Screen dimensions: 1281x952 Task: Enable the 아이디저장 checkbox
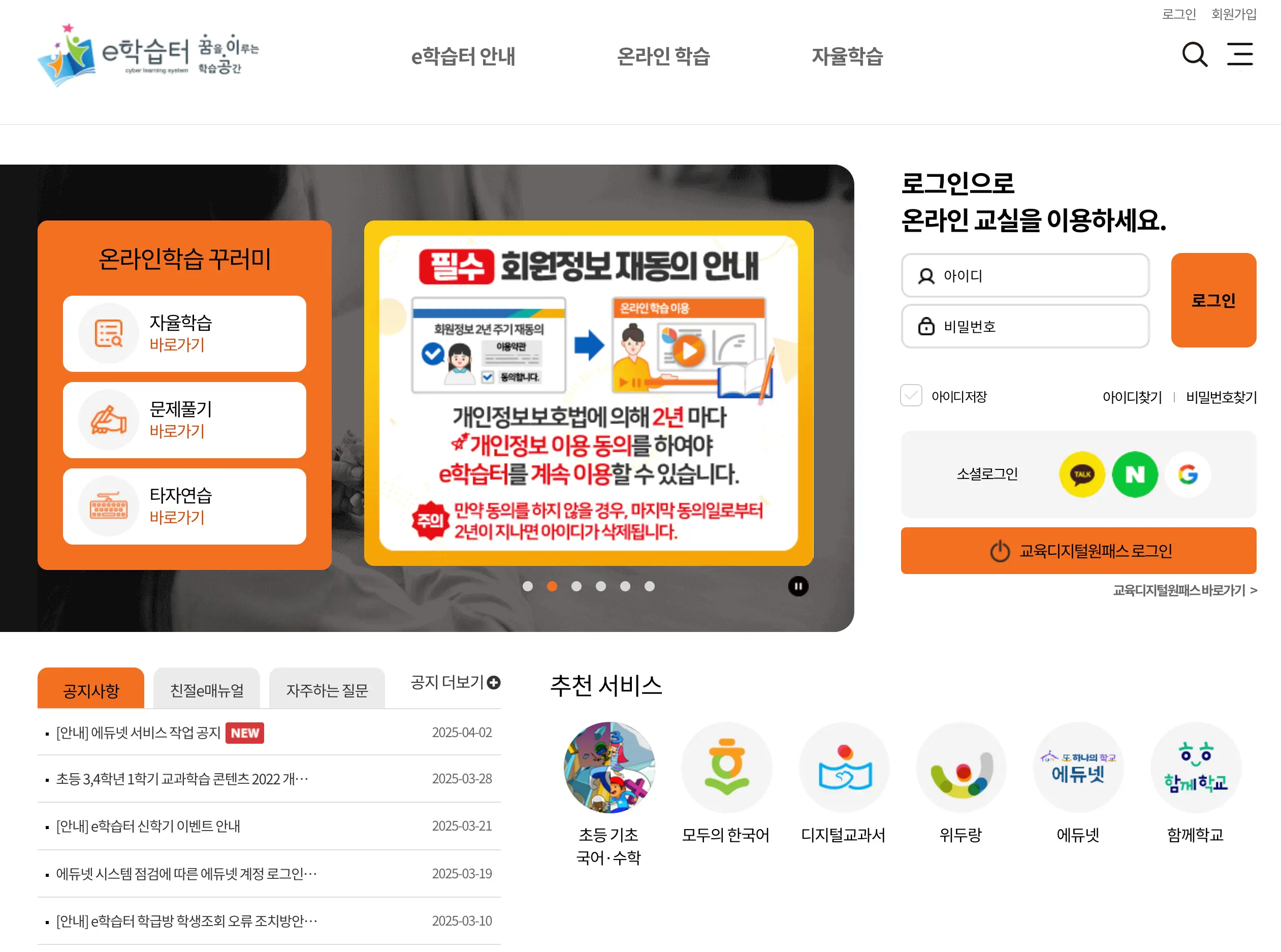click(x=911, y=396)
